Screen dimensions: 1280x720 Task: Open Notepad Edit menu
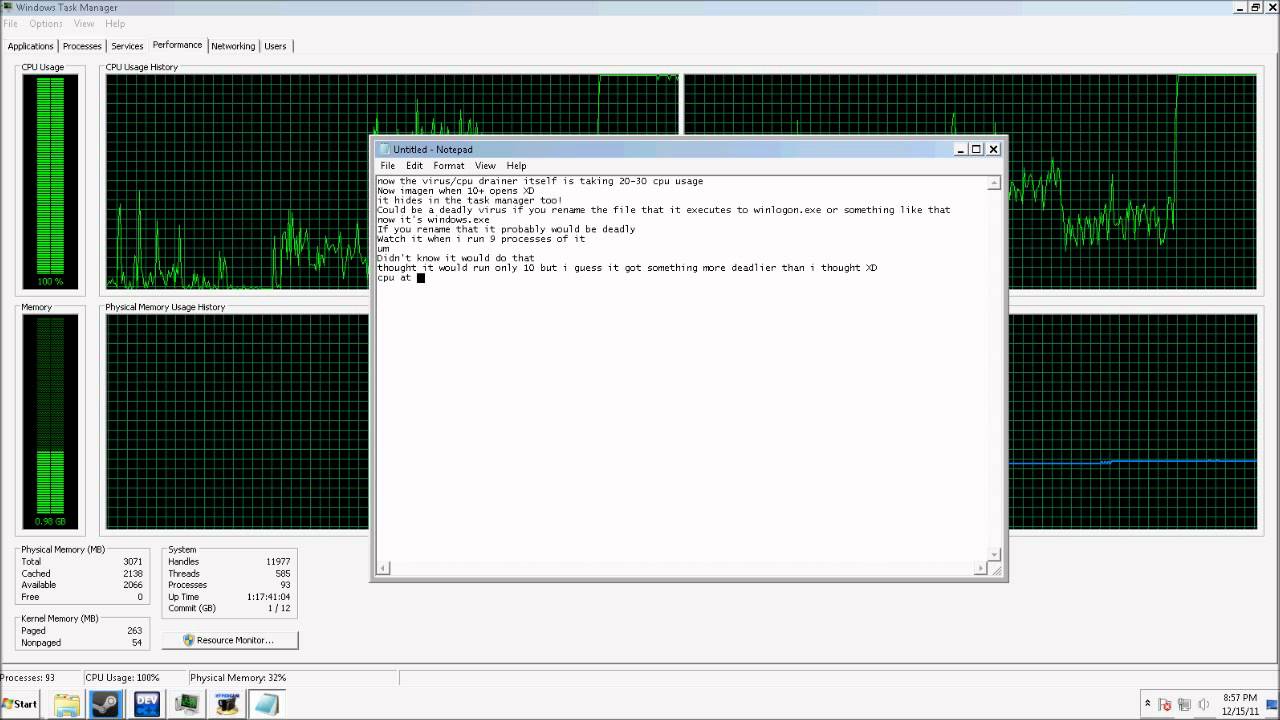pos(414,166)
